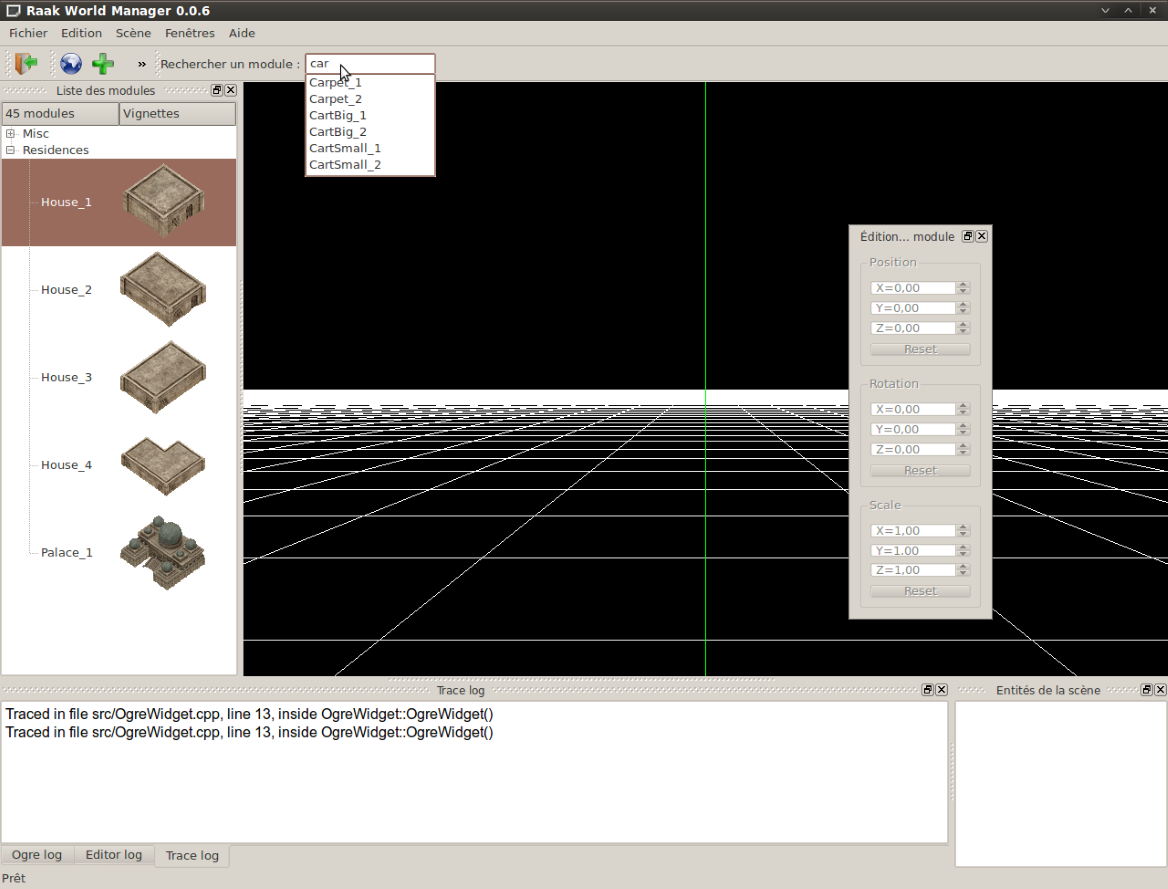Viewport: 1168px width, 889px height.
Task: Click the Rotation Y field
Action: click(x=913, y=429)
